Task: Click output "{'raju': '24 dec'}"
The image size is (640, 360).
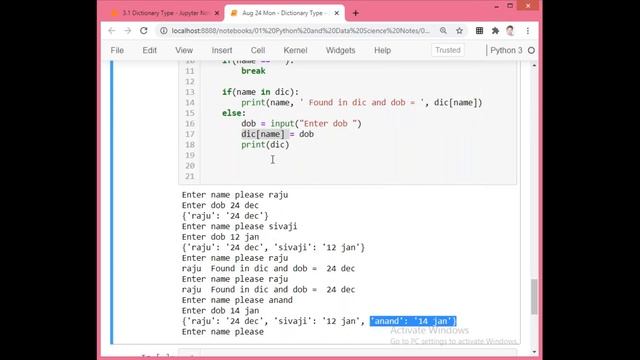Action: point(225,216)
